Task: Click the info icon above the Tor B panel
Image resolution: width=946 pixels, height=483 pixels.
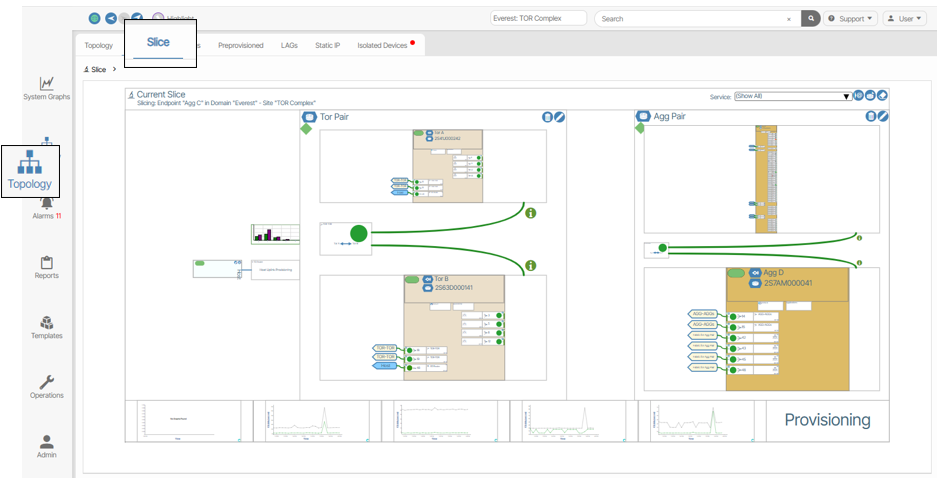Action: 530,266
